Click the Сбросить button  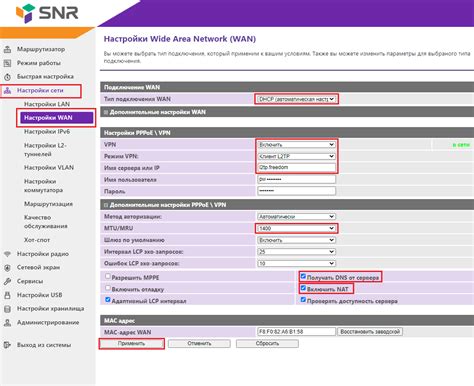pyautogui.click(x=267, y=343)
